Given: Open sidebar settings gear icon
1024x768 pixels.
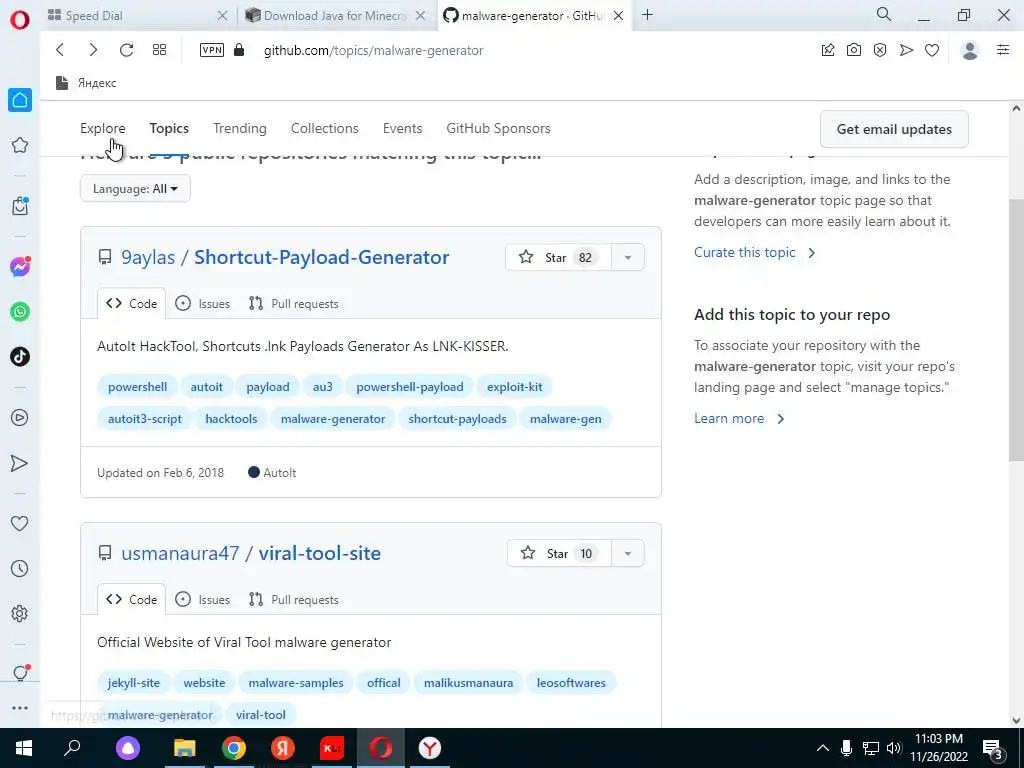Looking at the screenshot, I should tap(20, 614).
